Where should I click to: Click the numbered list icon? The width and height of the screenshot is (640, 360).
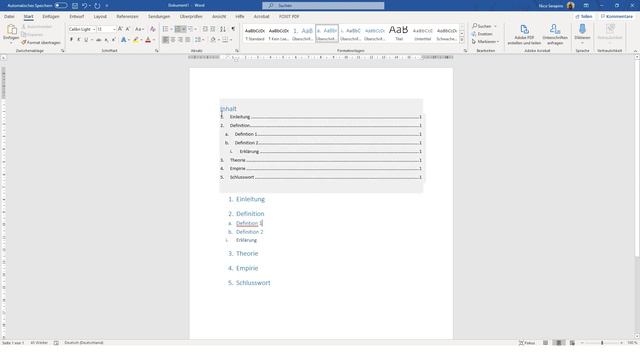[x=178, y=29]
